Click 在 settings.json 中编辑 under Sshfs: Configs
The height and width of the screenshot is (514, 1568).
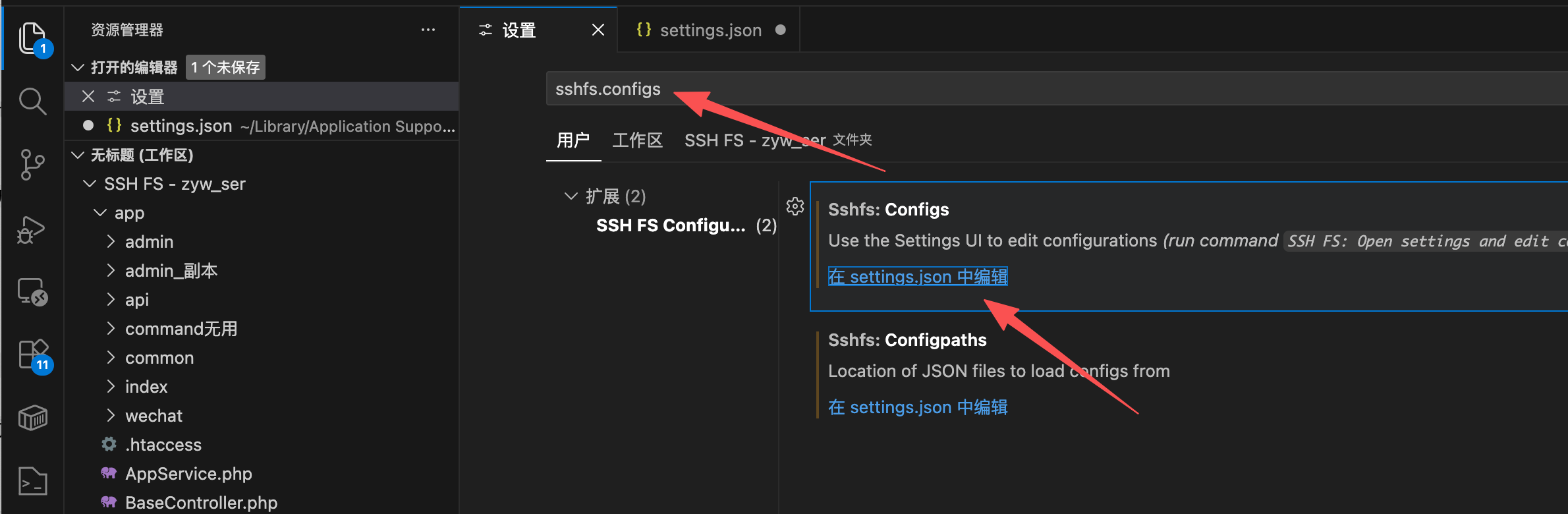(918, 276)
